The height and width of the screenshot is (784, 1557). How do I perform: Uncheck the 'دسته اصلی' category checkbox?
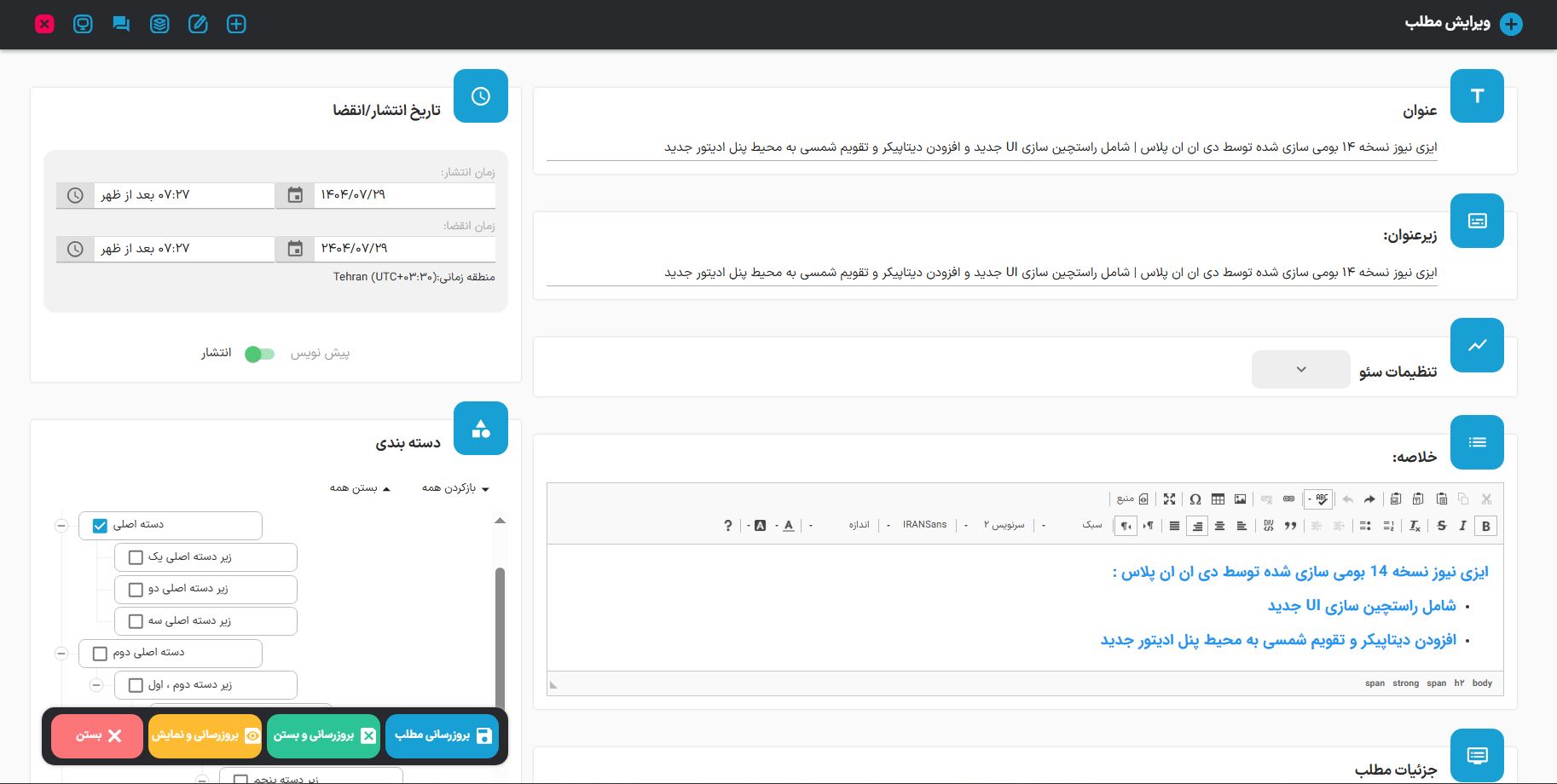pos(100,526)
